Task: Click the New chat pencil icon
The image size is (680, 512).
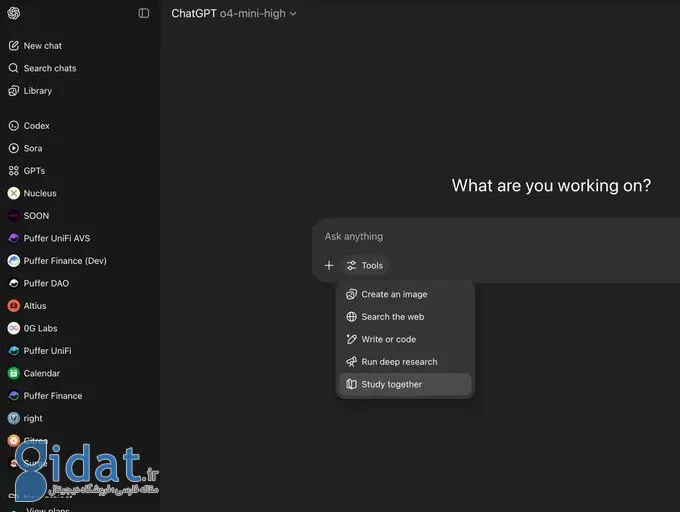Action: pyautogui.click(x=13, y=46)
